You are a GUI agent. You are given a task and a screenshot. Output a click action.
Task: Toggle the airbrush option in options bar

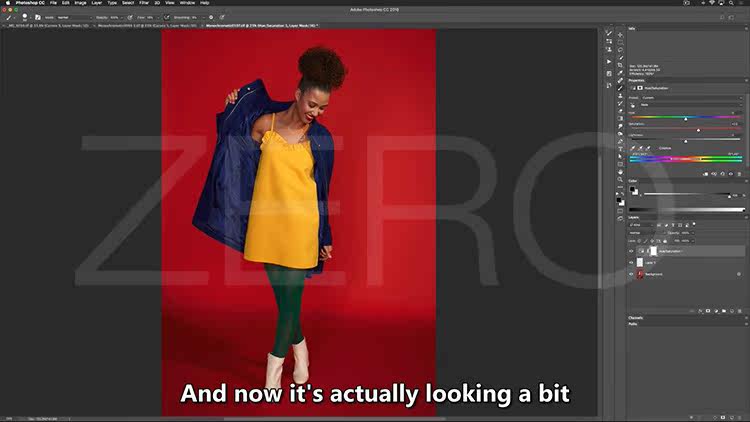click(x=166, y=17)
